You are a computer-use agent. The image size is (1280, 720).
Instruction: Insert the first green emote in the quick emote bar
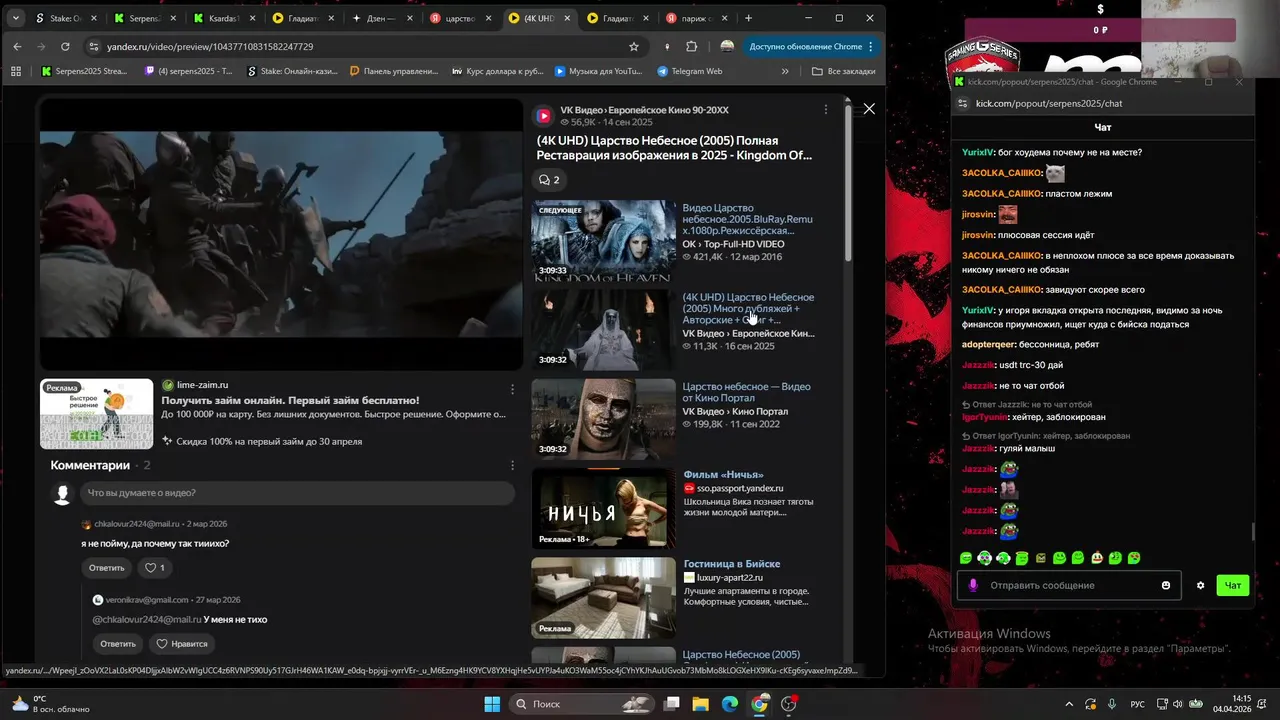click(966, 558)
